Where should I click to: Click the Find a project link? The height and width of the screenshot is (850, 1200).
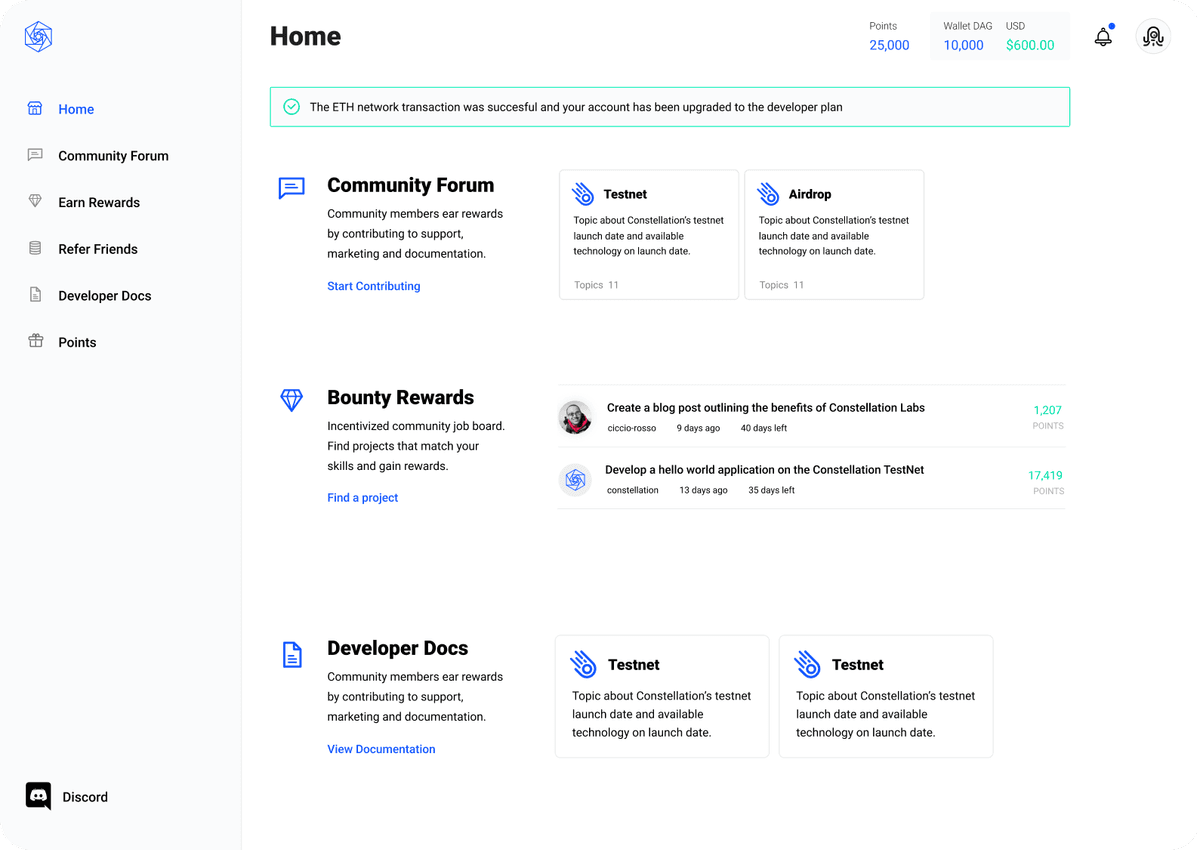coord(362,498)
